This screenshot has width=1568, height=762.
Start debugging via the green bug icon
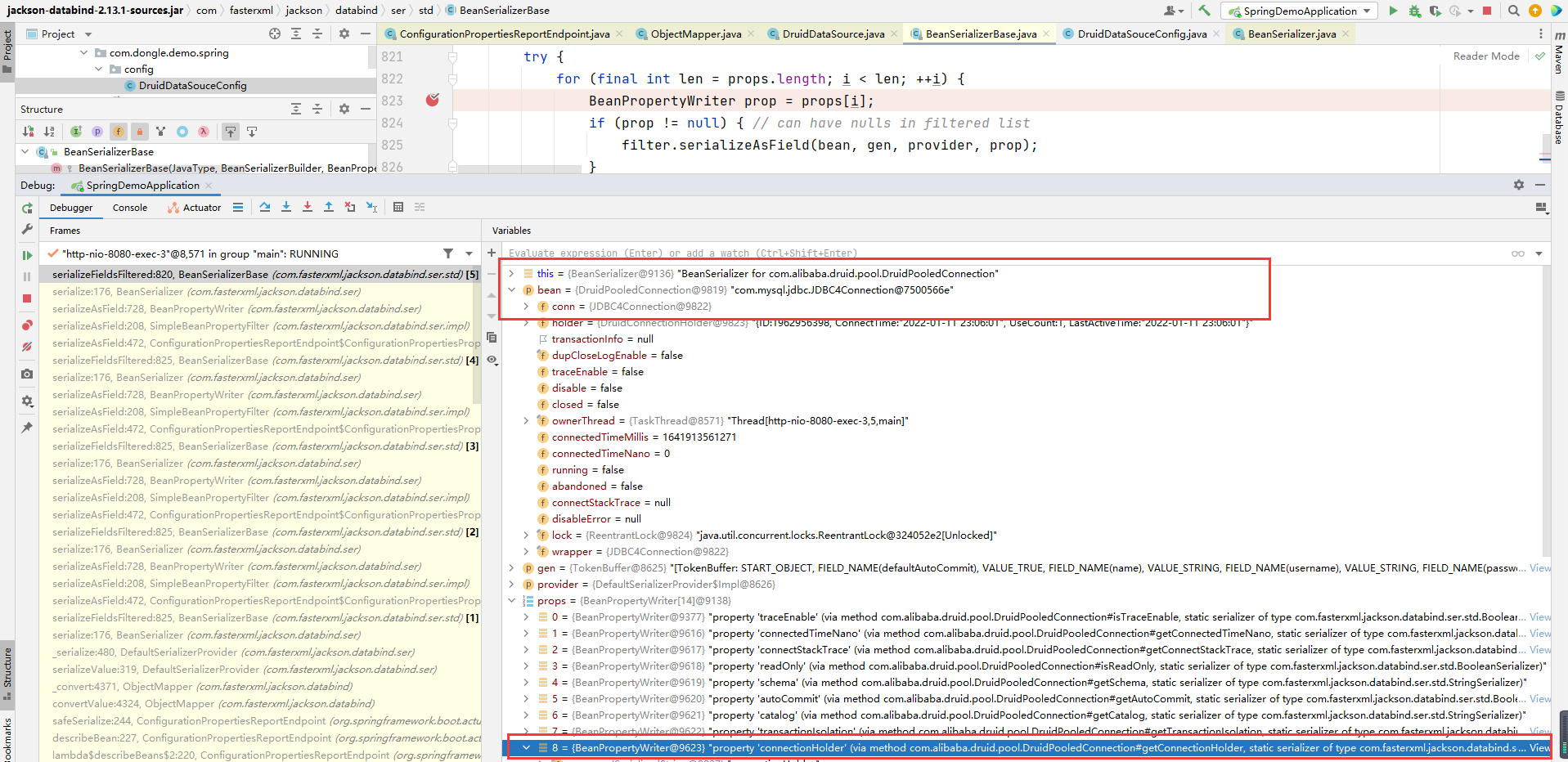pos(1414,11)
